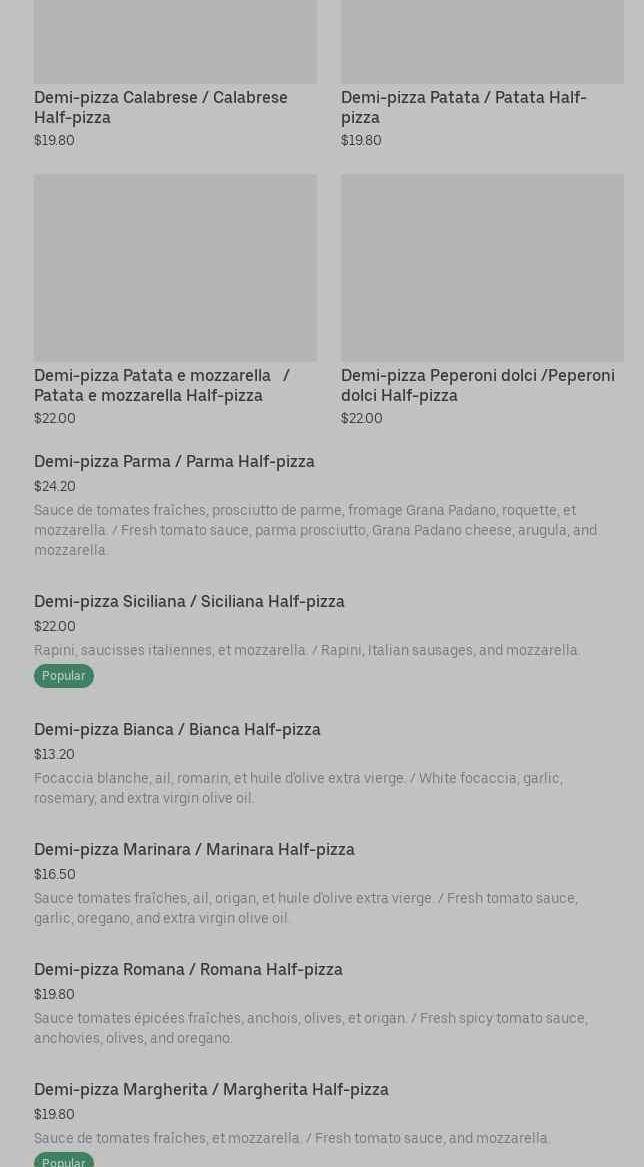Click the Popular badge under Siciliana
644x1167 pixels.
point(64,676)
